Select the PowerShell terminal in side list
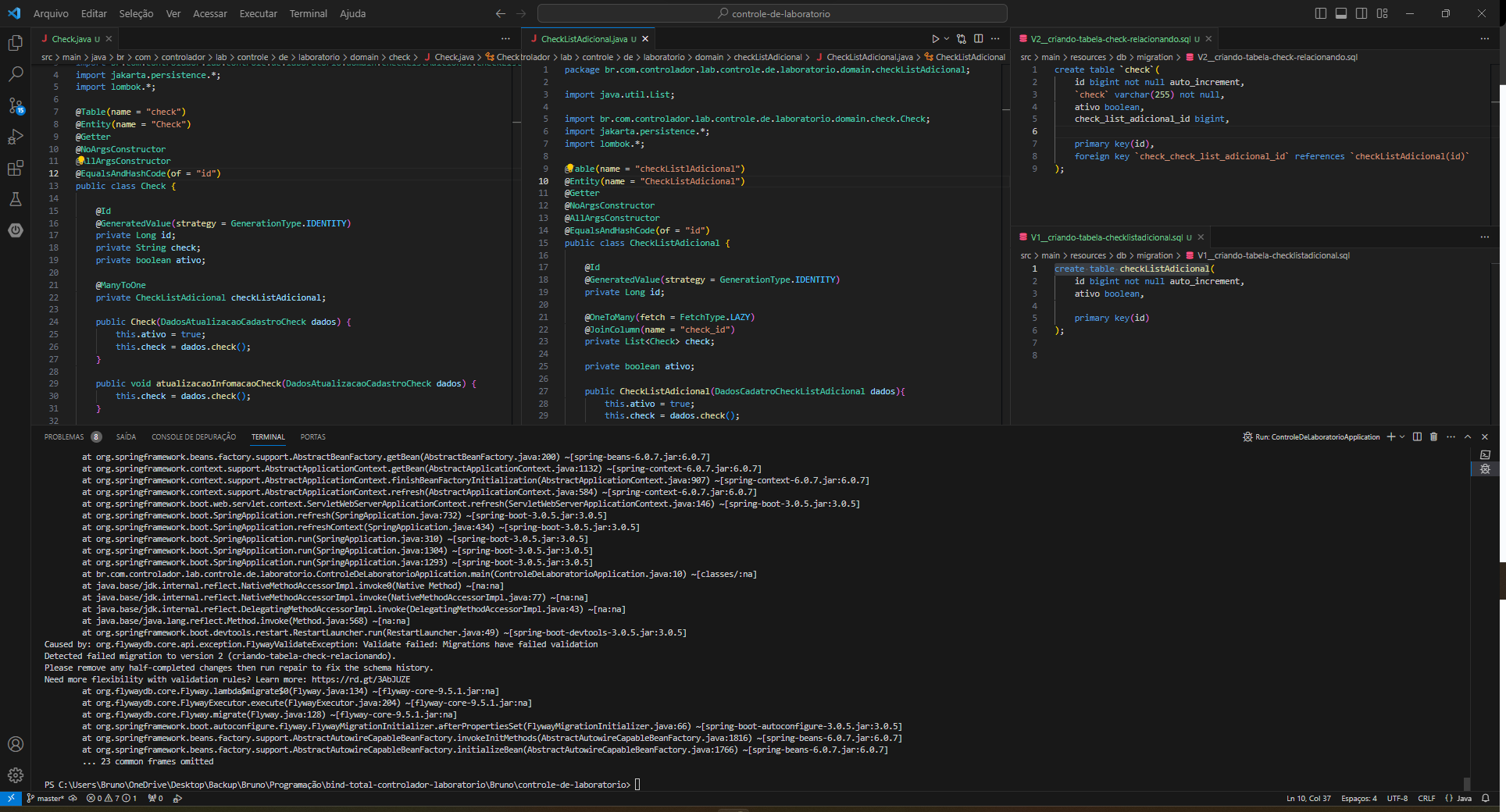The width and height of the screenshot is (1506, 812). point(1485,454)
